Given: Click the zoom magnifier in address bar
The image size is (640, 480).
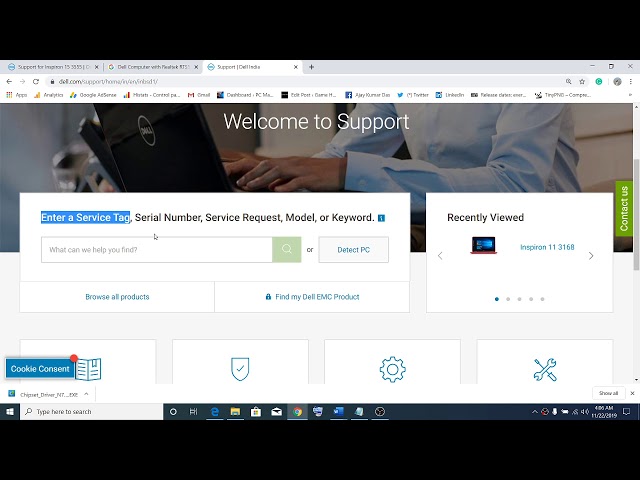Looking at the screenshot, I should (x=569, y=82).
